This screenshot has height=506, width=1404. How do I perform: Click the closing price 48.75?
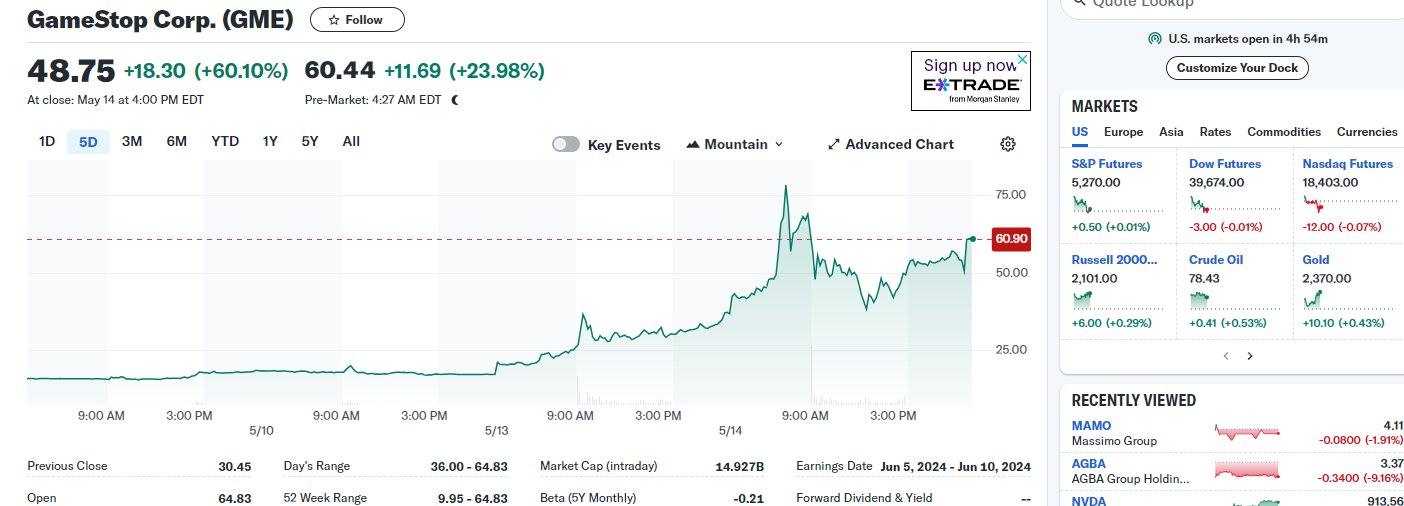click(71, 70)
